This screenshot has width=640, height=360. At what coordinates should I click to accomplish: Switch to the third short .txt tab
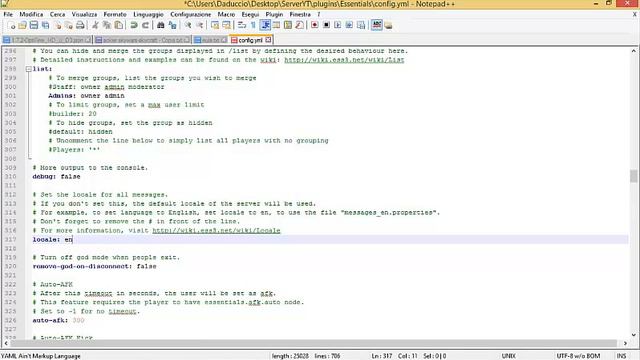(x=210, y=40)
